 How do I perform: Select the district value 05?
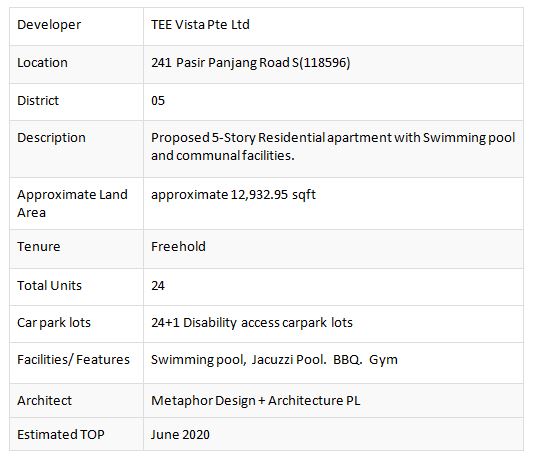(x=158, y=101)
